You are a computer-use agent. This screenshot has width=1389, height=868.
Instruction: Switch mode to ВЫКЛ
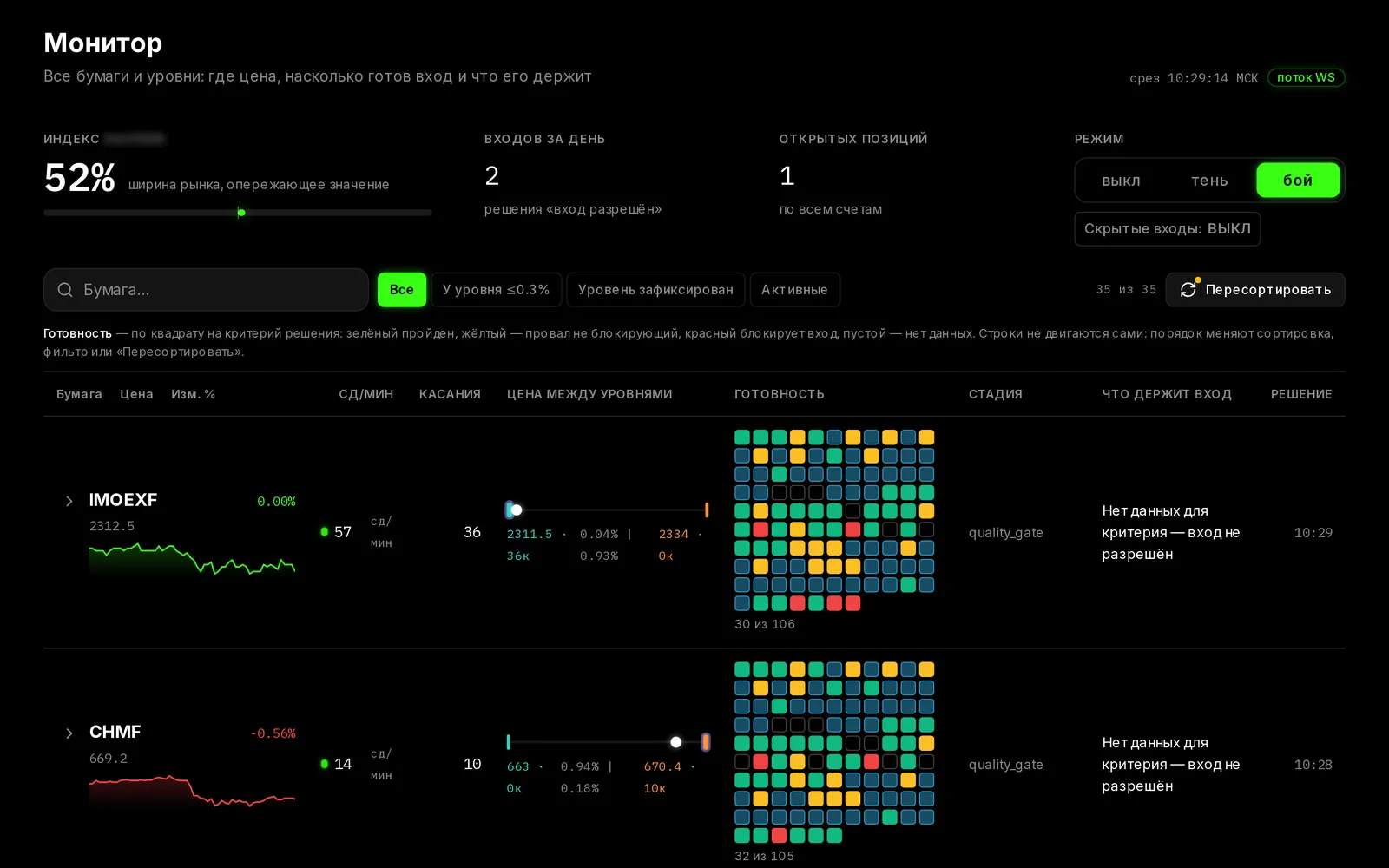click(1121, 181)
